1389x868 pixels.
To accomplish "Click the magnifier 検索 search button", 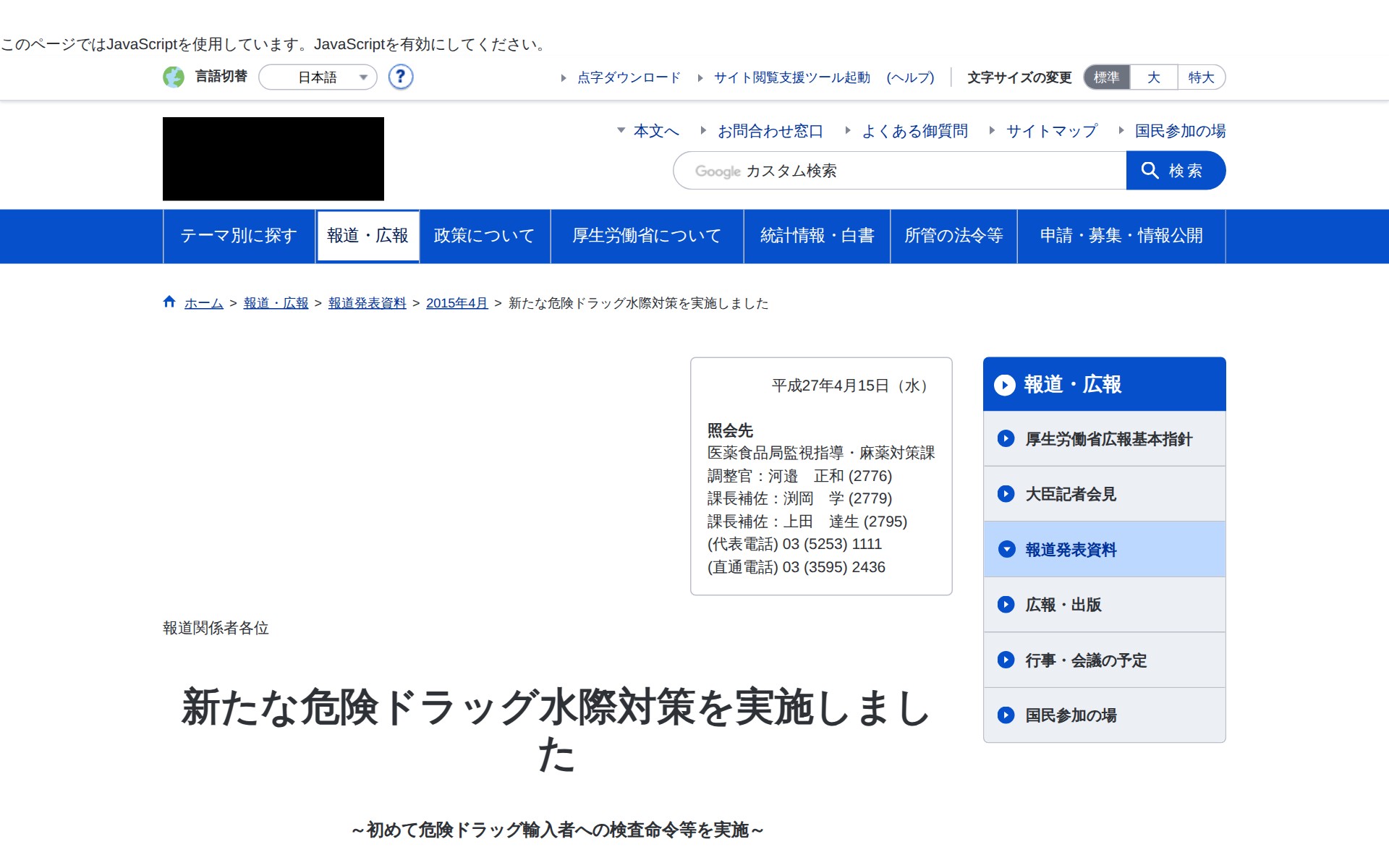I will click(1175, 171).
